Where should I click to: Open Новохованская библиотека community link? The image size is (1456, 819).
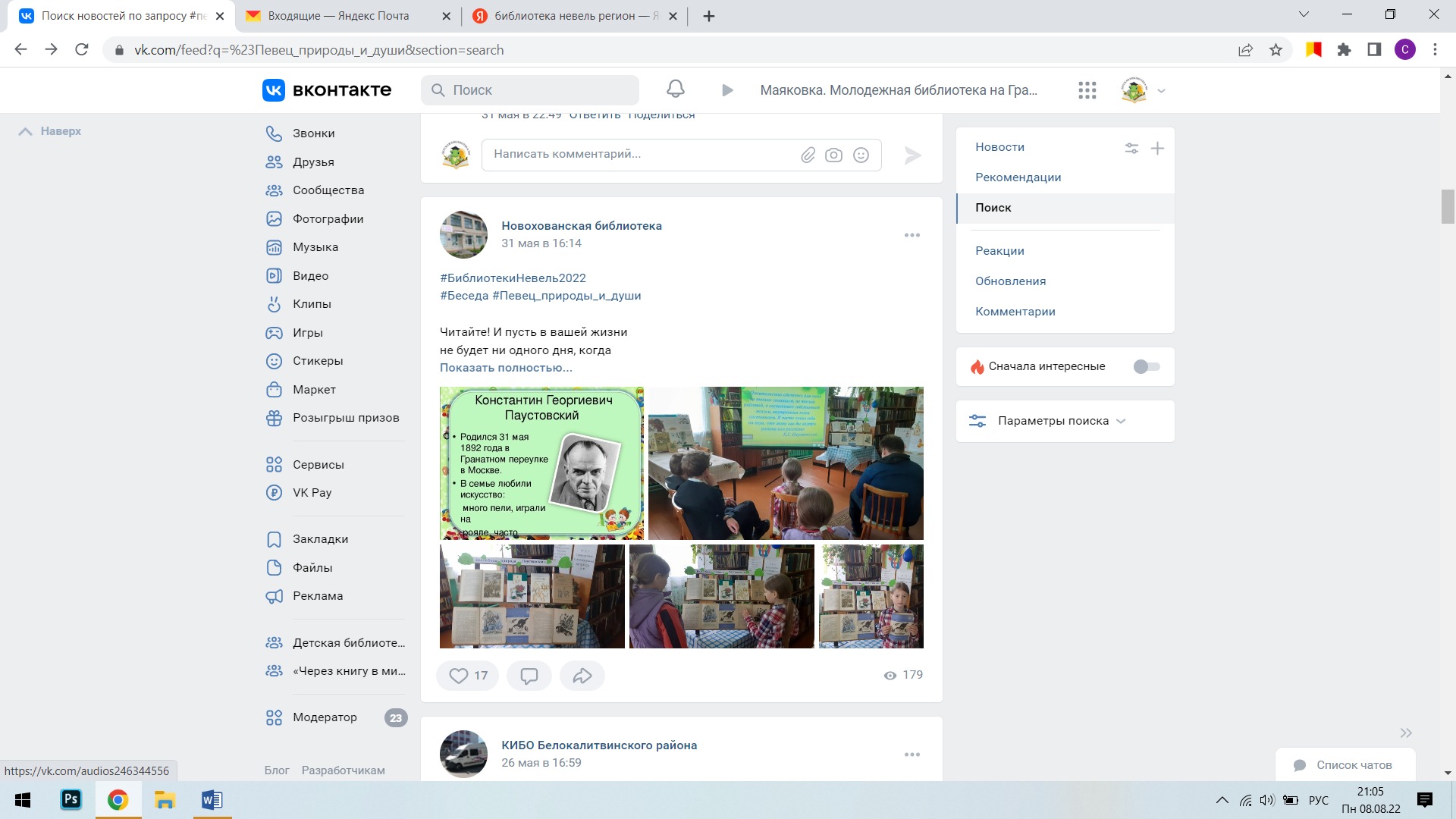point(582,226)
